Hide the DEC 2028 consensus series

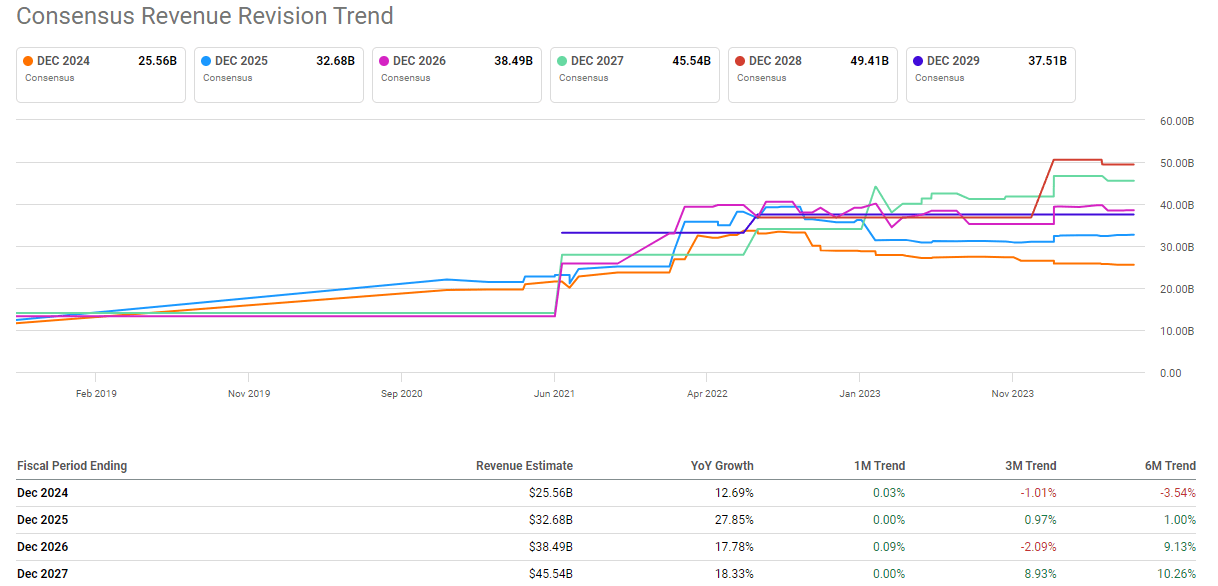(812, 73)
